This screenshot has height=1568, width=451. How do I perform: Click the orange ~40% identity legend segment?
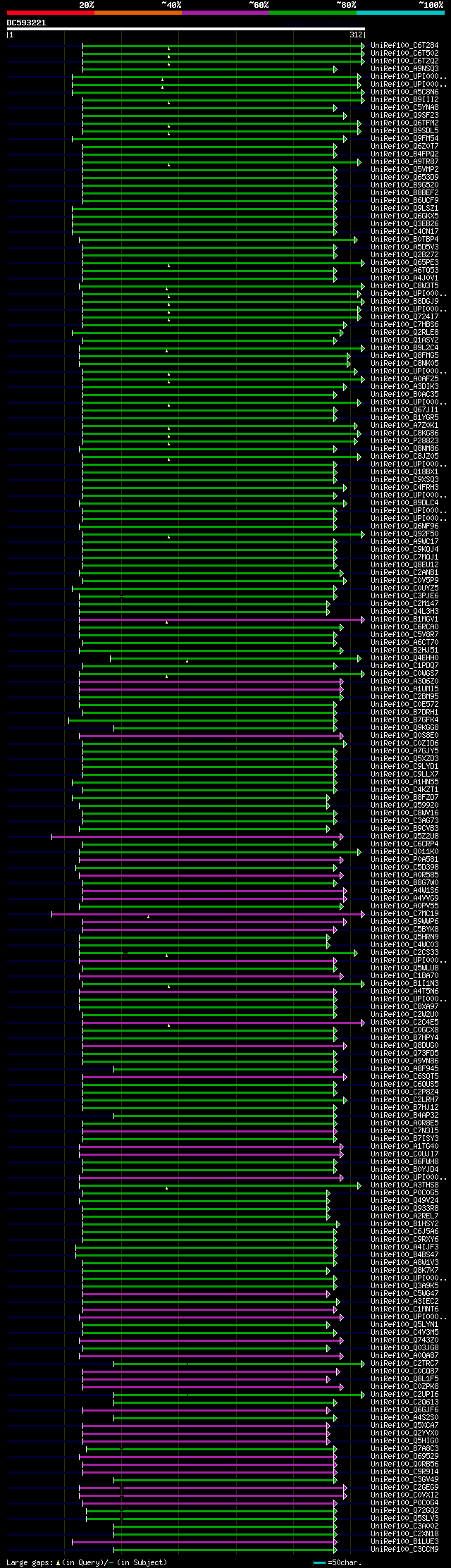[x=137, y=13]
